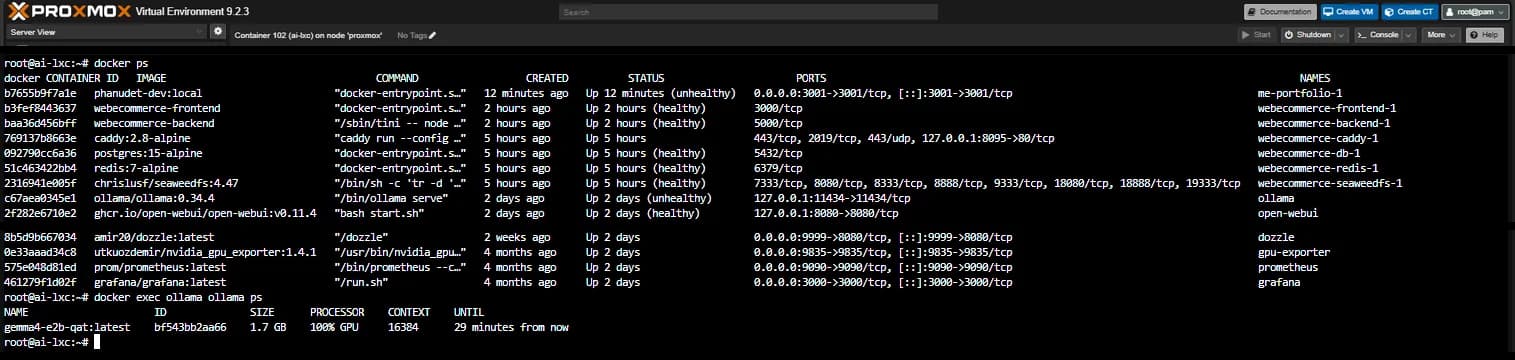The width and height of the screenshot is (1515, 360).
Task: Click the name webecommerce-seaweedfs-1
Action: tap(1330, 183)
